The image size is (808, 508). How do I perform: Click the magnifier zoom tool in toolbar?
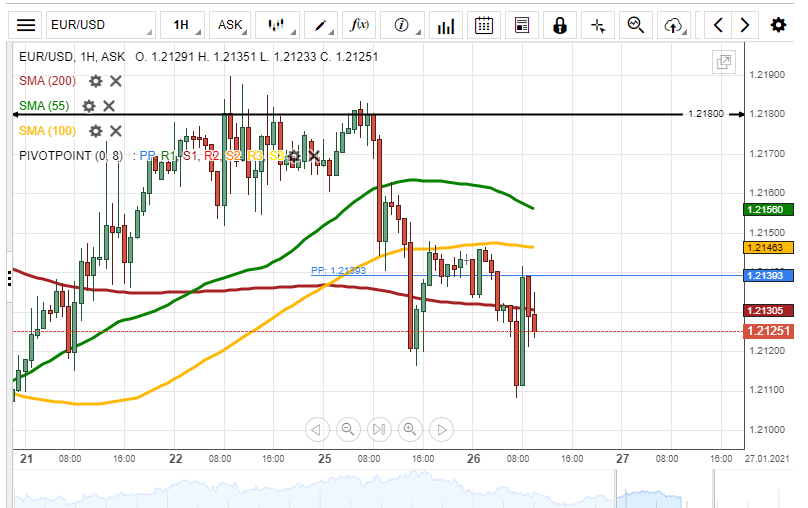[x=635, y=25]
